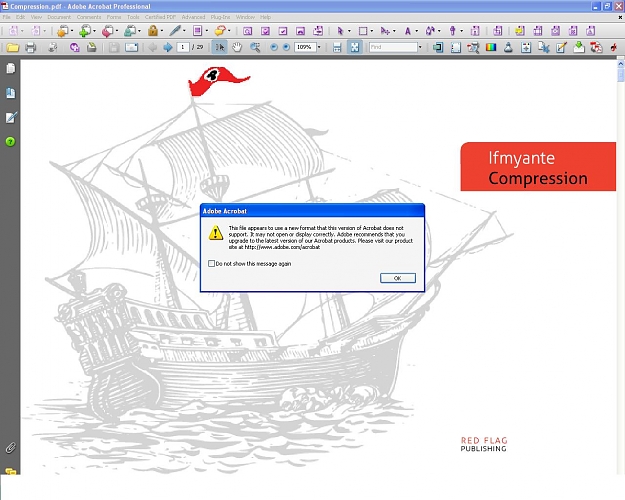Click the scrolling pages (fit width) icon
Screen dimensions: 625x500
[x=337, y=47]
